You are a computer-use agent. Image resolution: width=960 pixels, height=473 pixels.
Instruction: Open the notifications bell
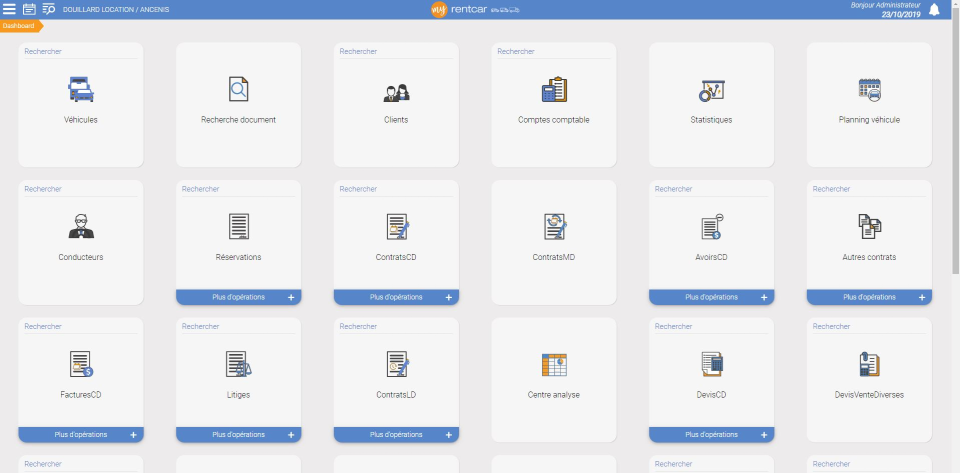coord(934,10)
